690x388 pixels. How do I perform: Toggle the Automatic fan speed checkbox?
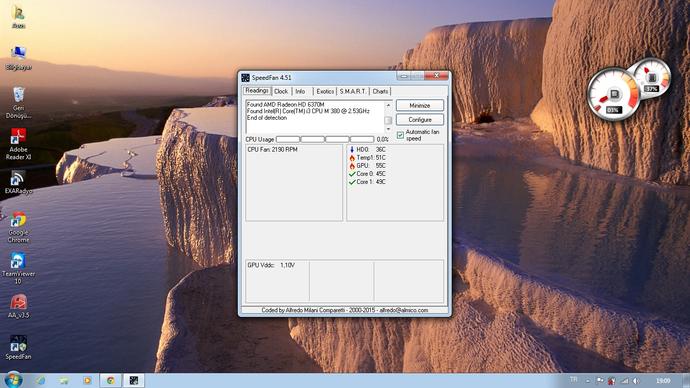pos(400,135)
